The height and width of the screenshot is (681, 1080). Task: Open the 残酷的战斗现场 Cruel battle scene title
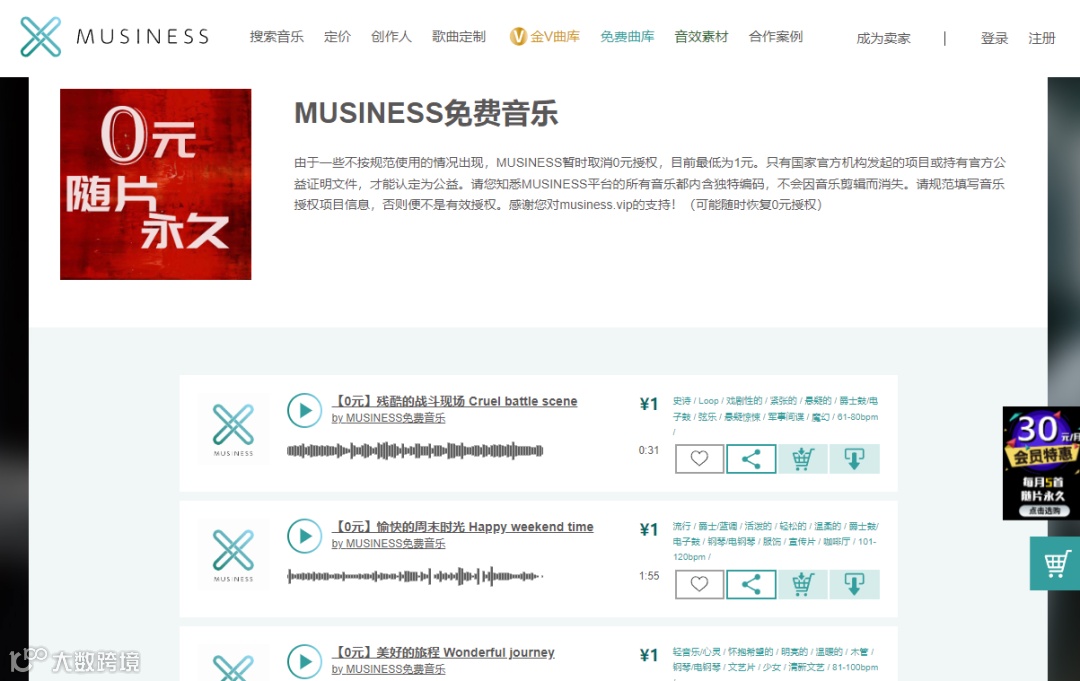click(455, 401)
